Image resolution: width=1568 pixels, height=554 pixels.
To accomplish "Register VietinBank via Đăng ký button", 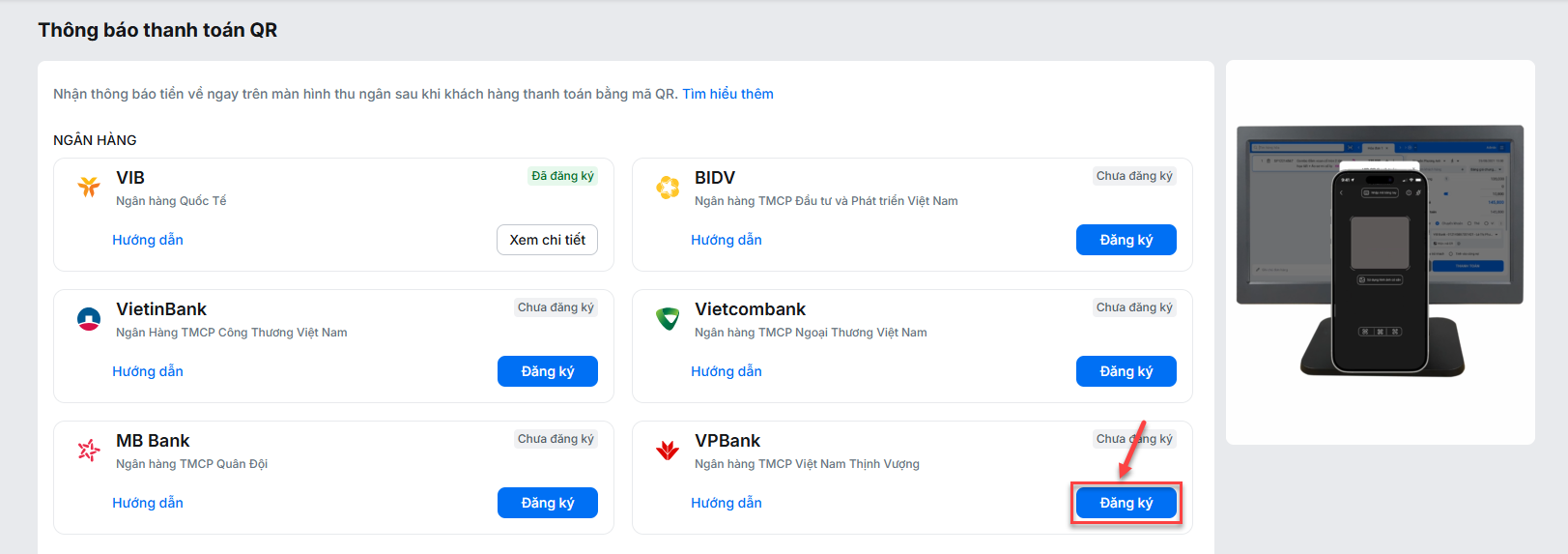I will pyautogui.click(x=548, y=371).
